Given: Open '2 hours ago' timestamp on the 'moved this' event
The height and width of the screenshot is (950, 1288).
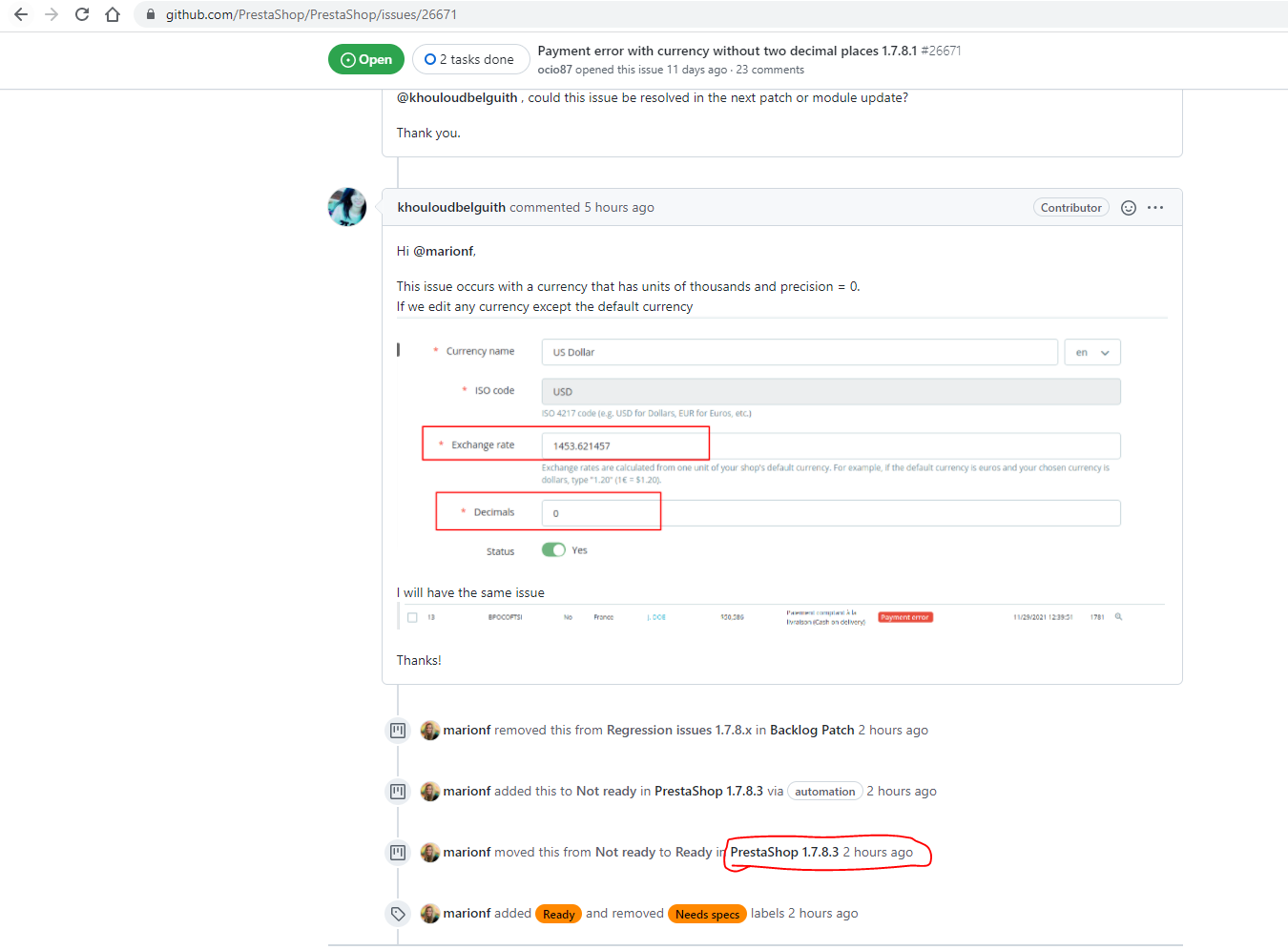Looking at the screenshot, I should (x=878, y=852).
